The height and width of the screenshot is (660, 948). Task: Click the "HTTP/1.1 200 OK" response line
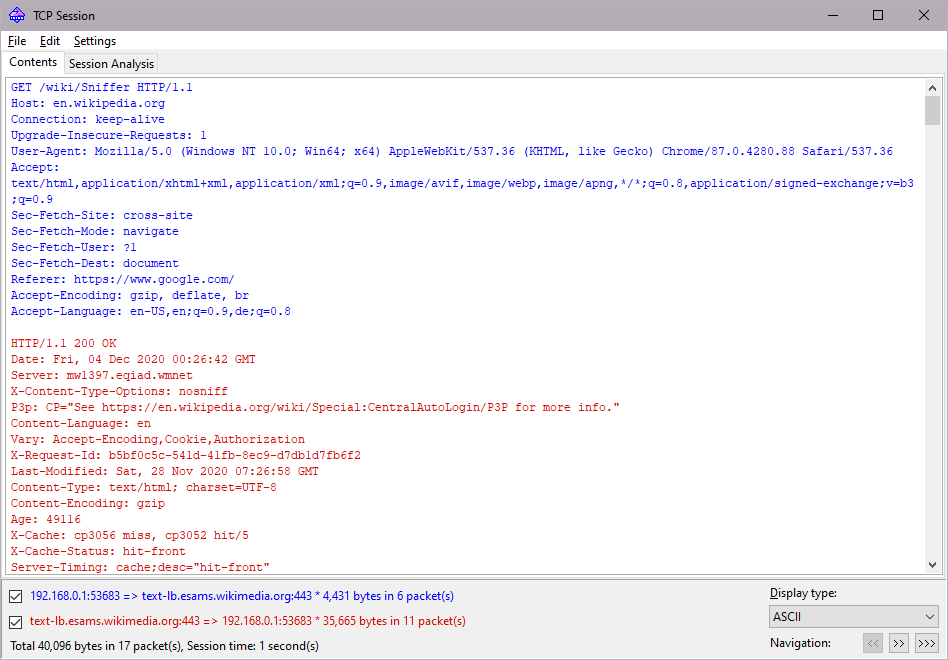click(x=63, y=343)
